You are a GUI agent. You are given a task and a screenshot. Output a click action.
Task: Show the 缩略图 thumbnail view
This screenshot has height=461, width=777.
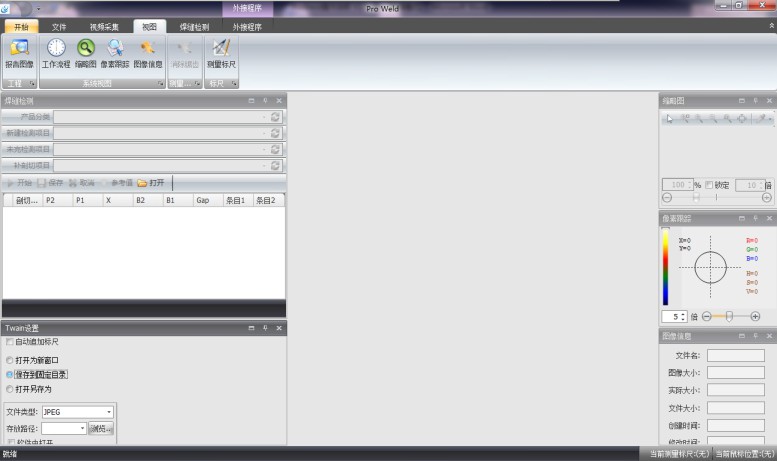[86, 52]
